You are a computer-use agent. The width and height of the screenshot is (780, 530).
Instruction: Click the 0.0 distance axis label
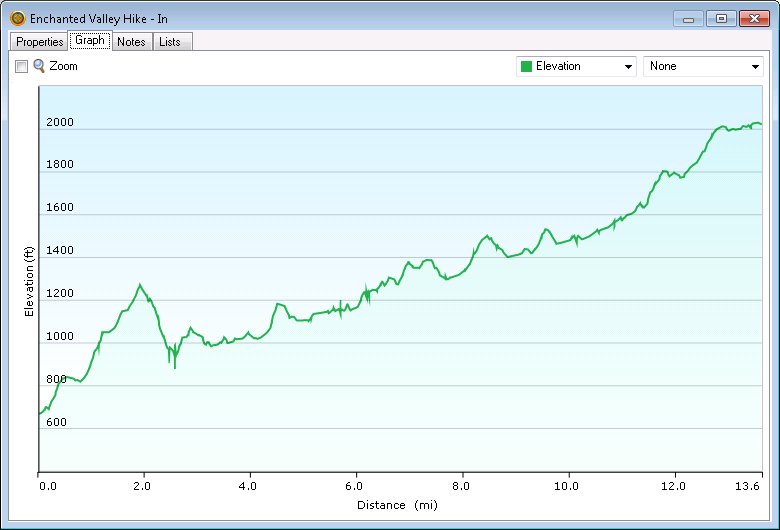tap(48, 486)
